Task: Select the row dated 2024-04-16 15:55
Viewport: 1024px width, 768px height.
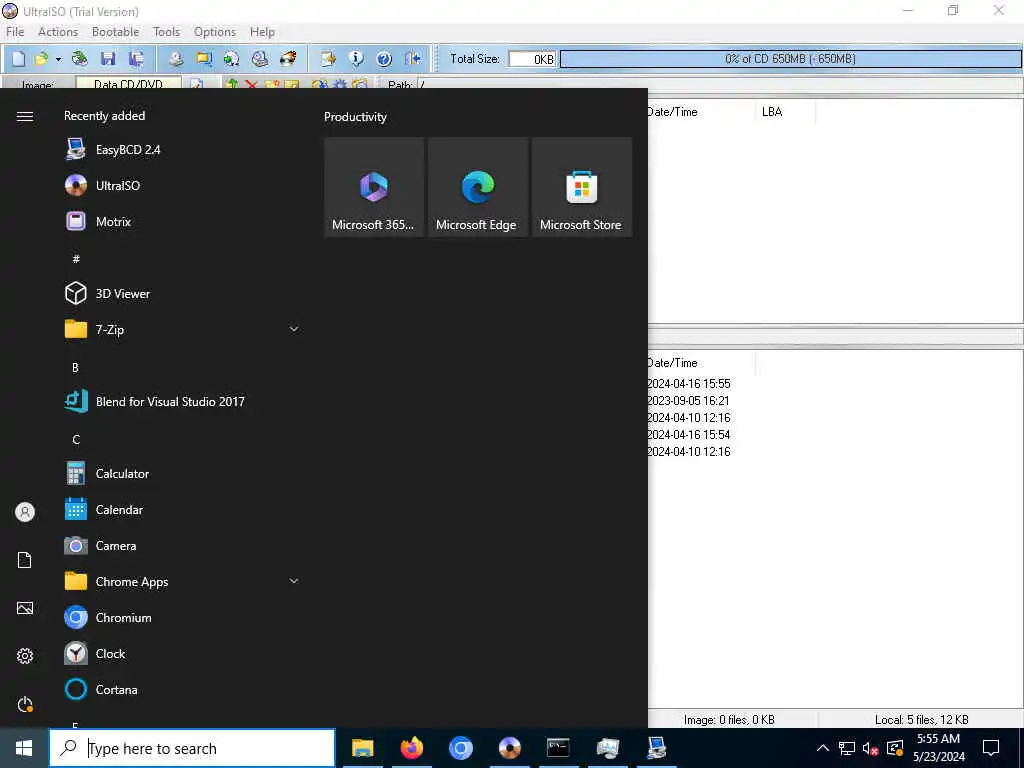Action: pos(688,384)
